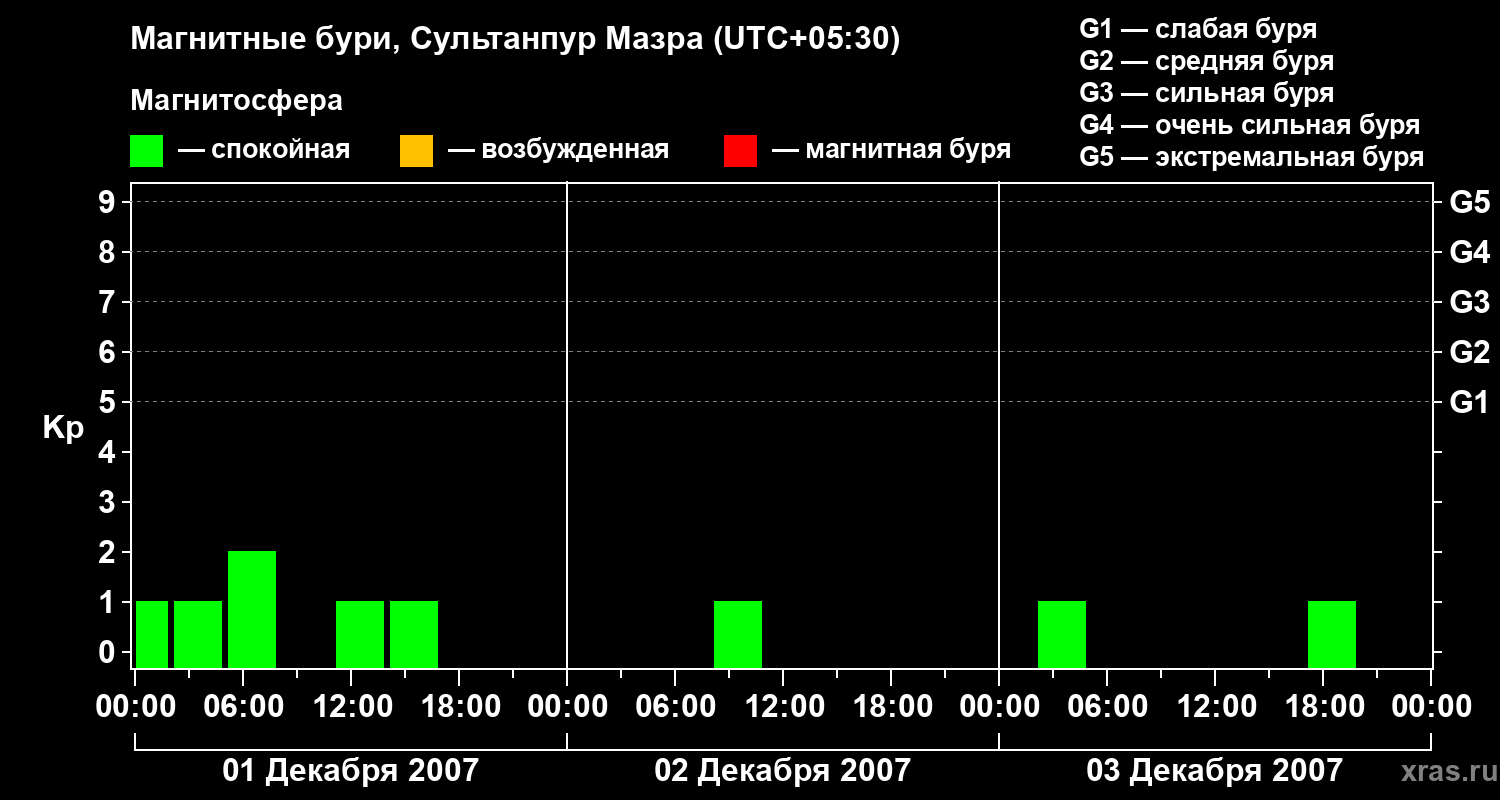This screenshot has height=800, width=1500.
Task: Click the 'G2 — средняя буря' legend line
Action: click(x=1206, y=61)
